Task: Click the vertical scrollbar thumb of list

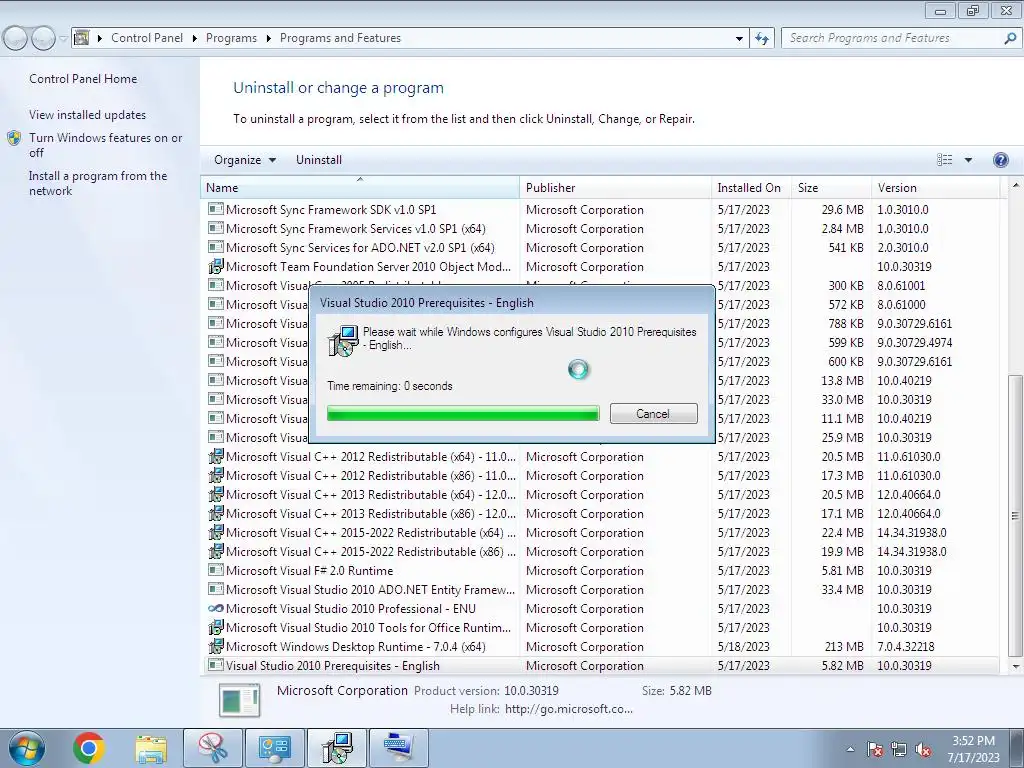Action: tap(1014, 515)
